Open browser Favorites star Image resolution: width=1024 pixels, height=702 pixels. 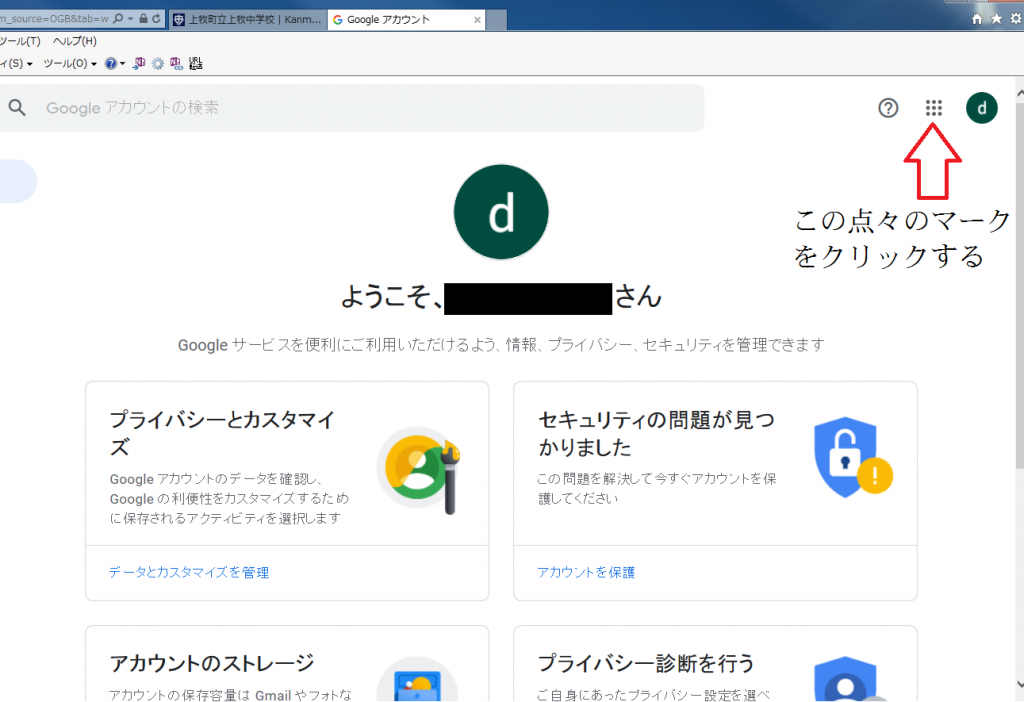(x=997, y=19)
